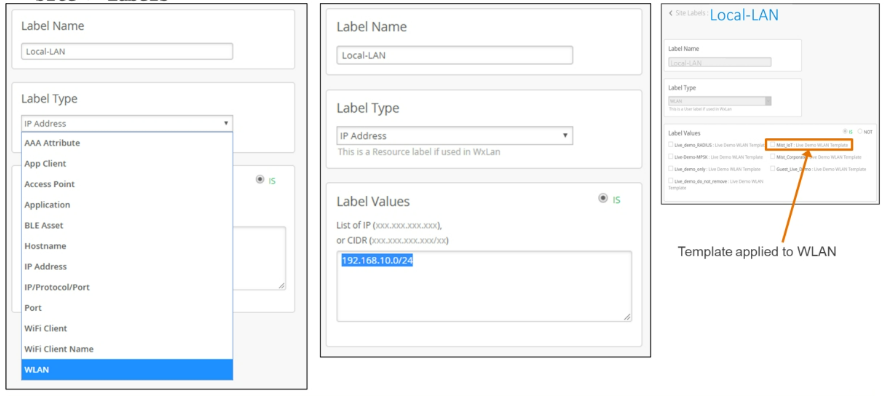Screen dimensions: 891x396
Task: Click the Site Labels breadcrumb link
Action: (690, 13)
